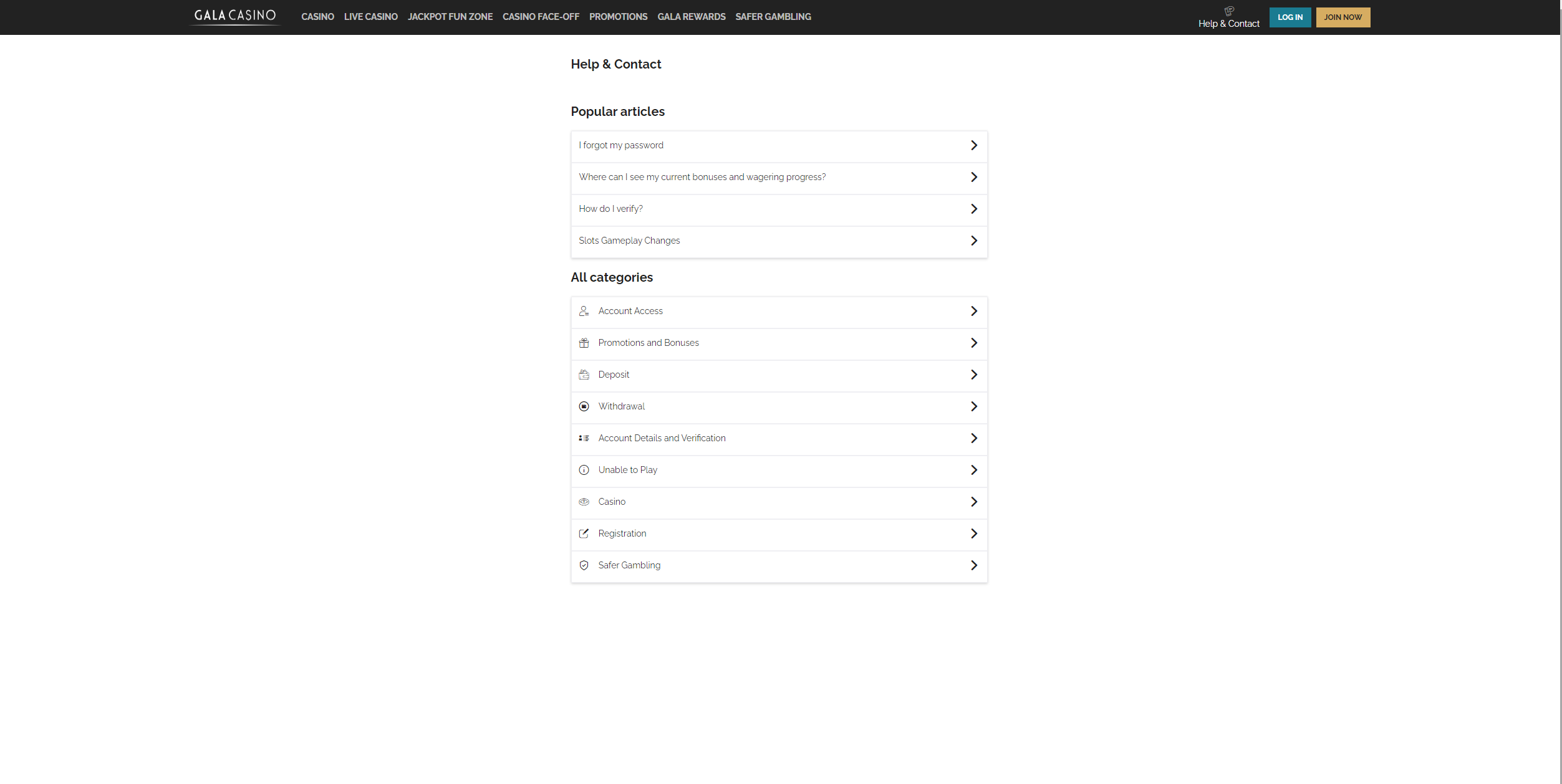The image size is (1562, 784).
Task: Expand the 'I forgot my password' chevron
Action: pos(973,145)
